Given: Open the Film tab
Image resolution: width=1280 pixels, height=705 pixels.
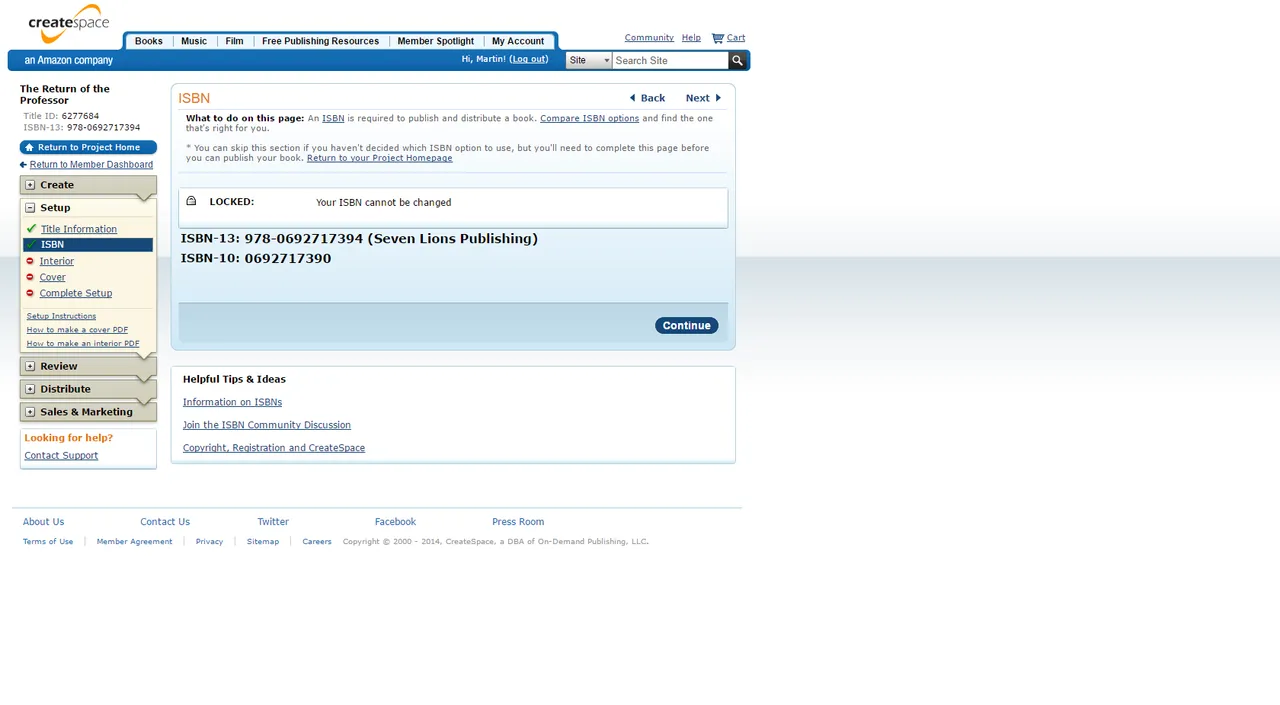Looking at the screenshot, I should click(x=234, y=41).
